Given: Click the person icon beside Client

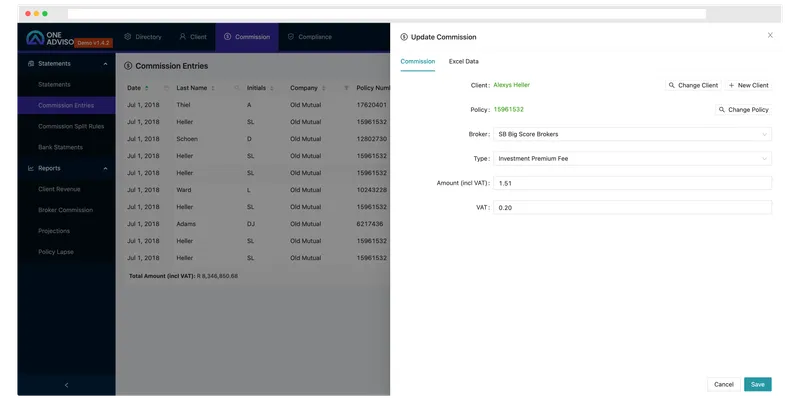Looking at the screenshot, I should click(183, 37).
